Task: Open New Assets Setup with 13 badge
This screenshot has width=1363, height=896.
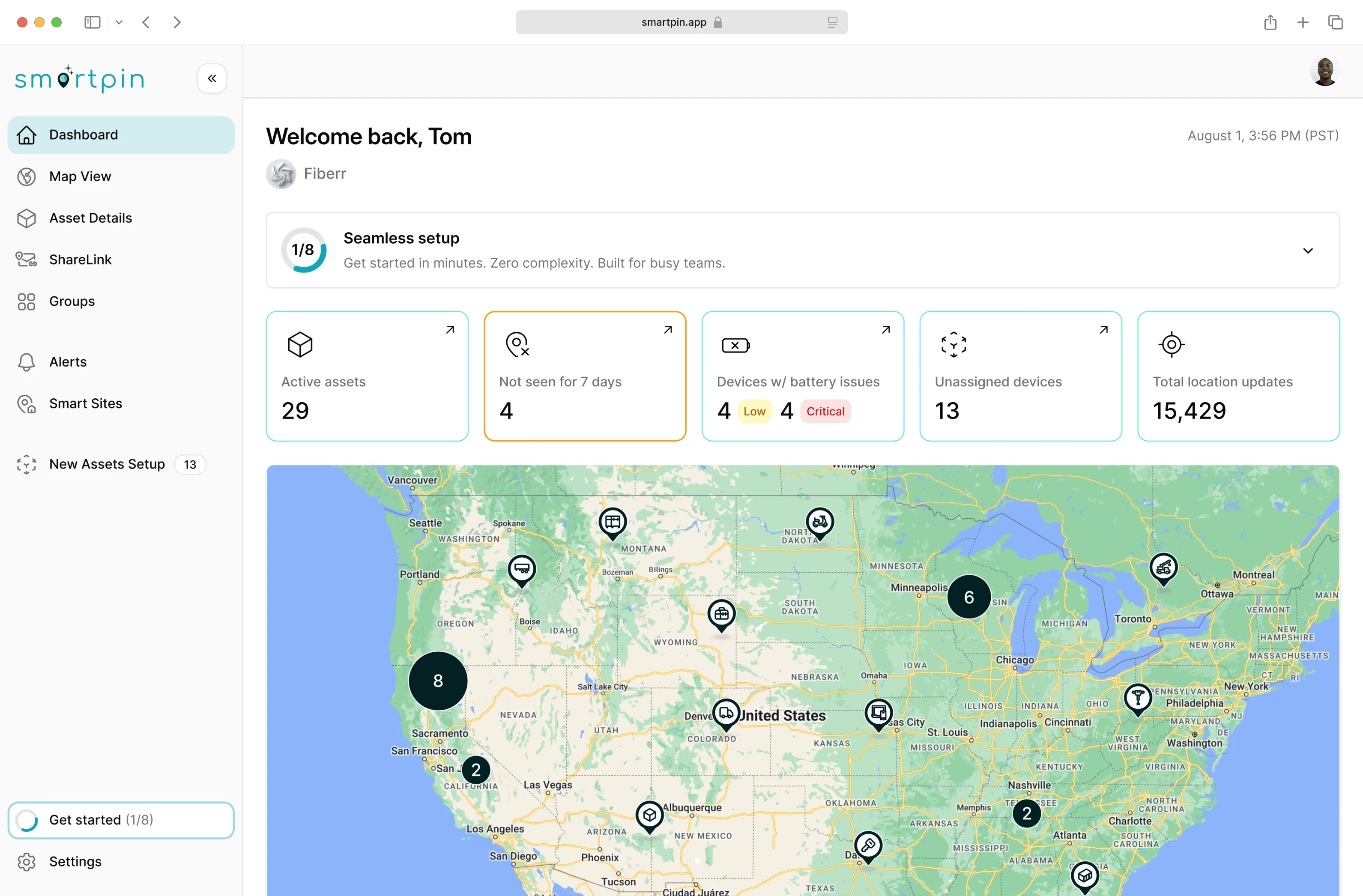Action: [x=107, y=464]
